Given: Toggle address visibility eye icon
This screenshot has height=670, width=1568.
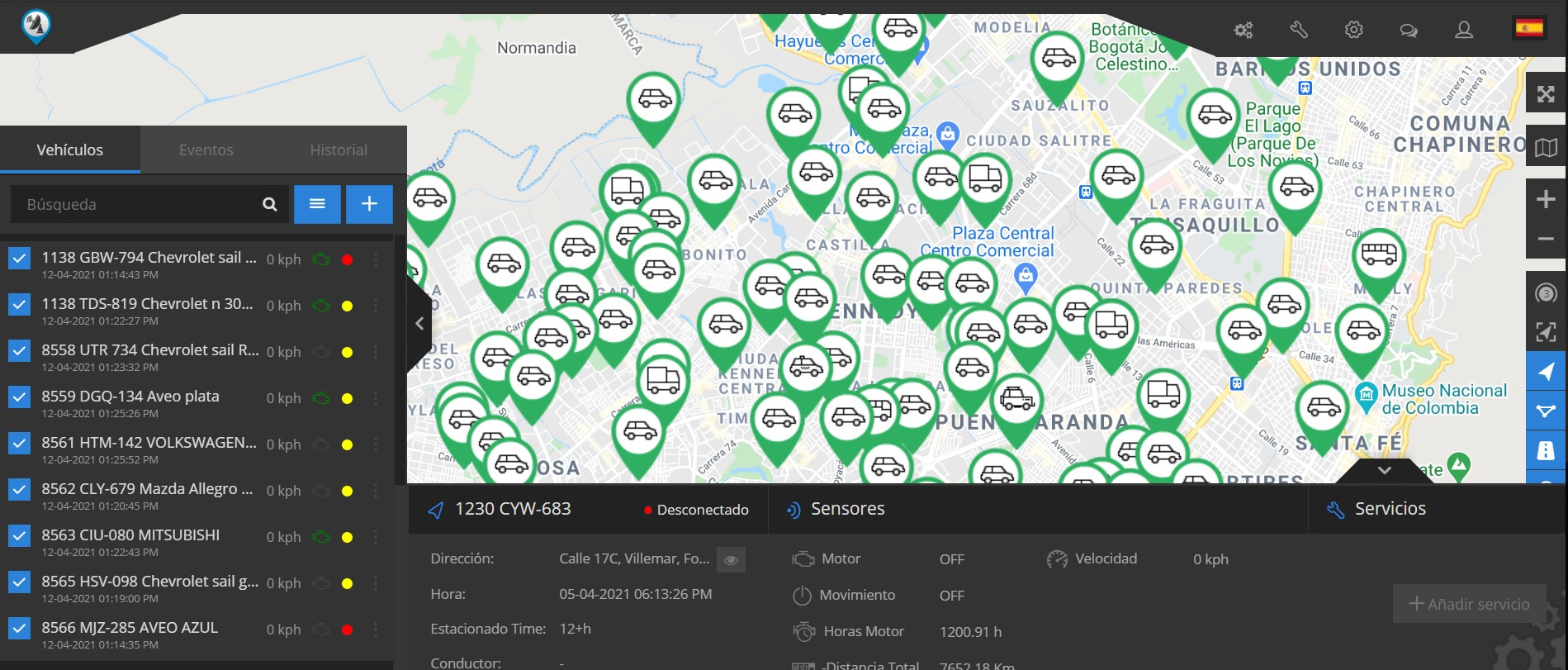Looking at the screenshot, I should (x=730, y=560).
